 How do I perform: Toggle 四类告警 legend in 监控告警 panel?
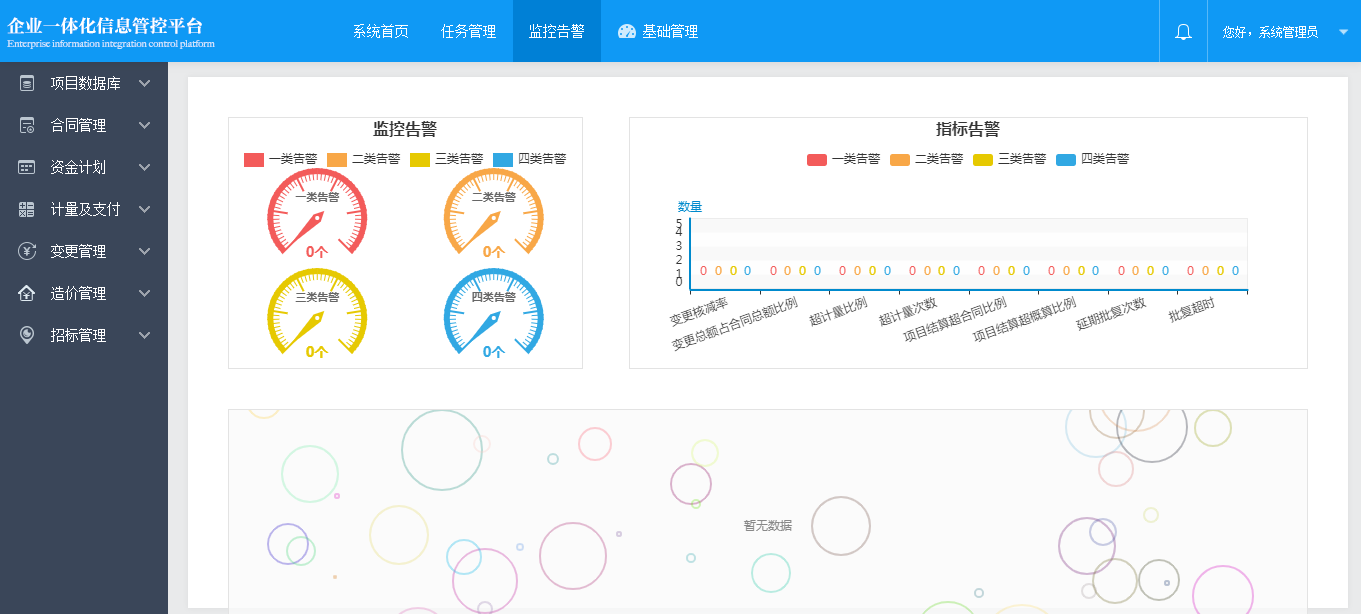tap(530, 159)
